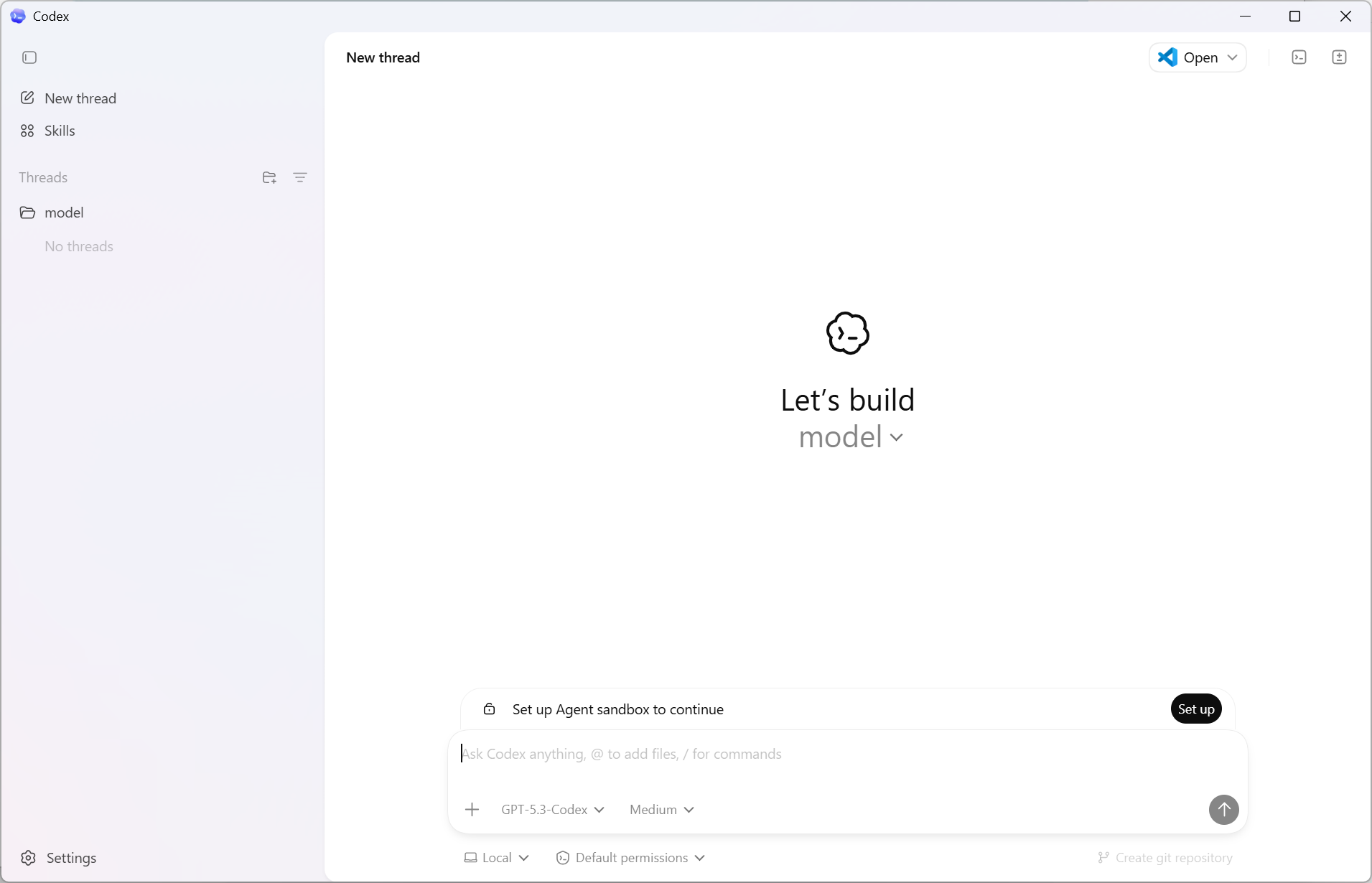The width and height of the screenshot is (1372, 883).
Task: Click the Codex app logo in title bar
Action: (18, 16)
